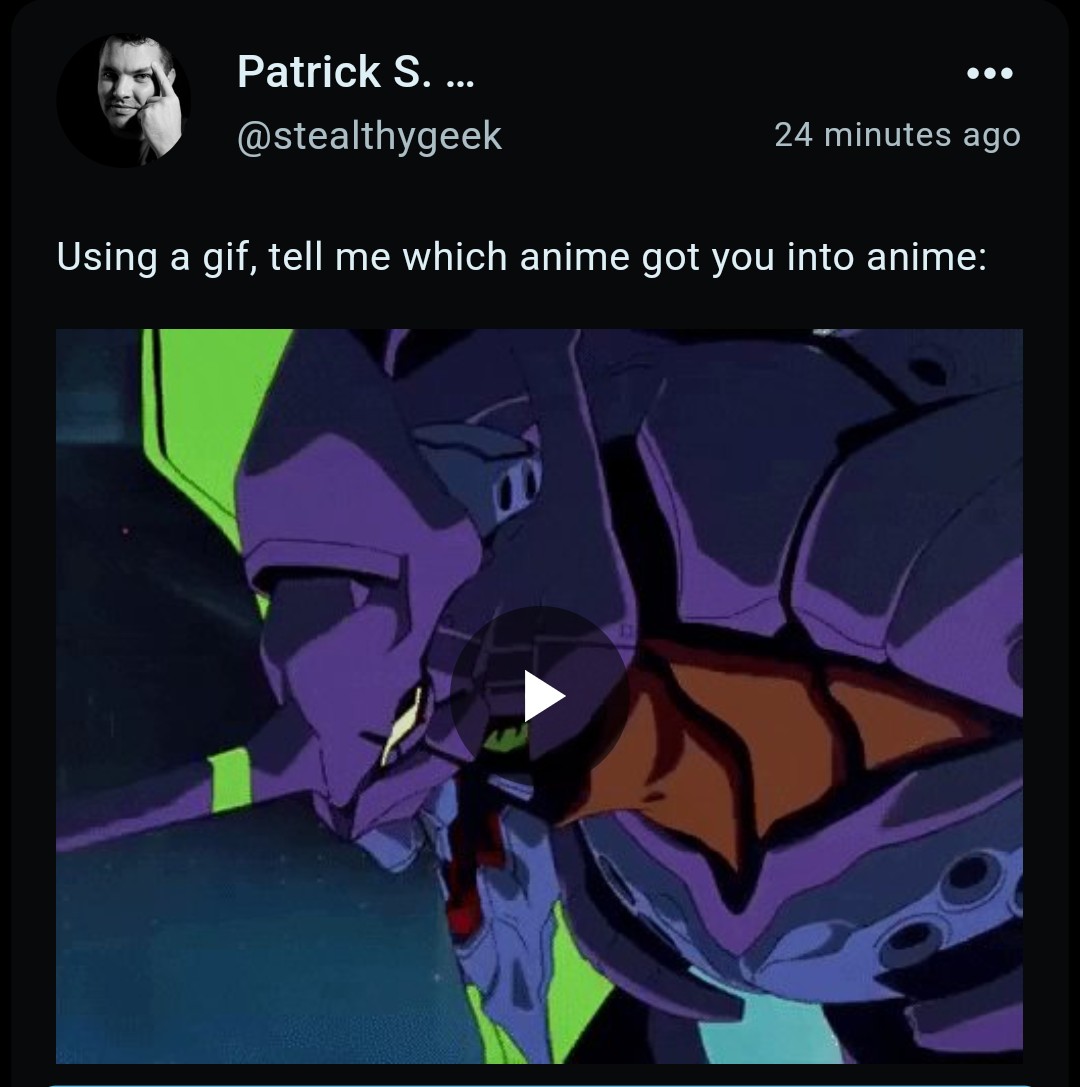This screenshot has width=1080, height=1087.
Task: Open the @stealthygeek handle profile
Action: click(x=369, y=136)
